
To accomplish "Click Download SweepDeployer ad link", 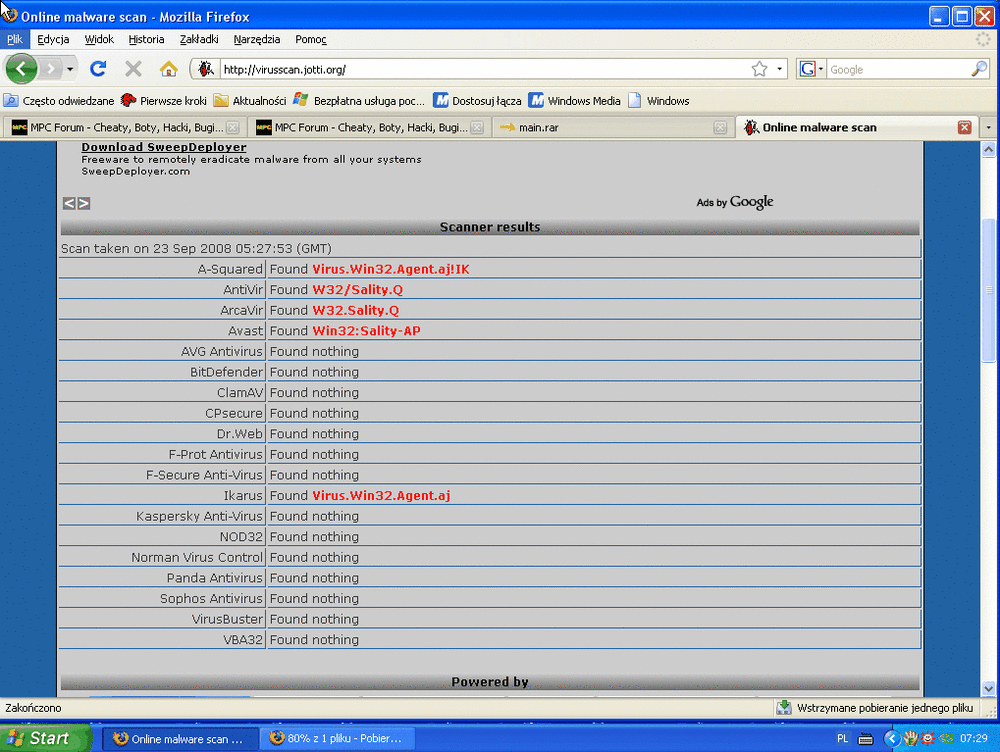I will click(x=164, y=147).
